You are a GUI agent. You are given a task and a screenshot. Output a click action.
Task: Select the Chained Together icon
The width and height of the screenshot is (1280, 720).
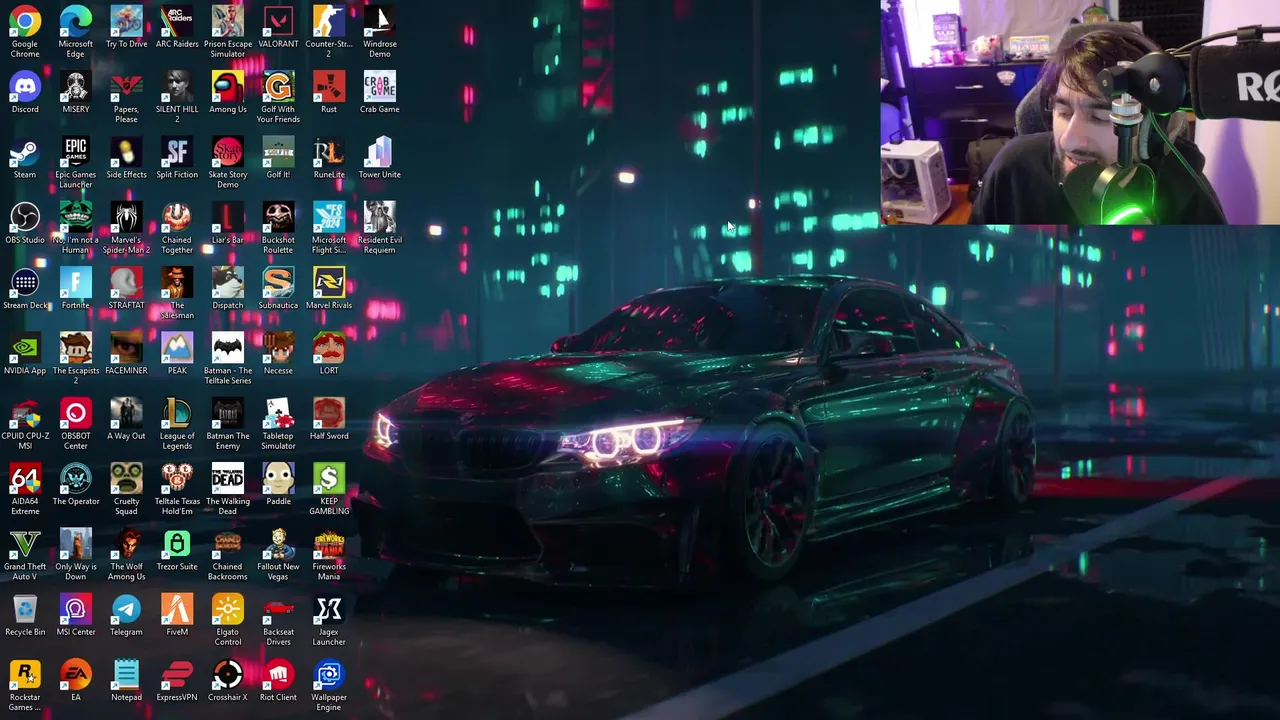(x=177, y=217)
